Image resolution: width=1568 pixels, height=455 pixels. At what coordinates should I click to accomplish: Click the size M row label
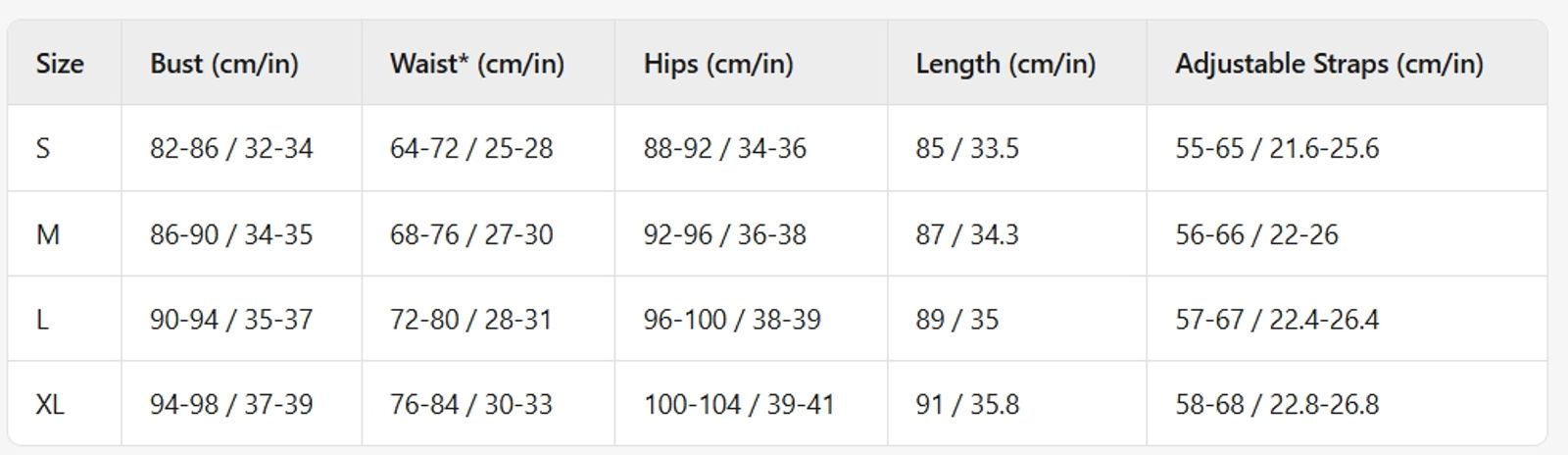point(48,235)
